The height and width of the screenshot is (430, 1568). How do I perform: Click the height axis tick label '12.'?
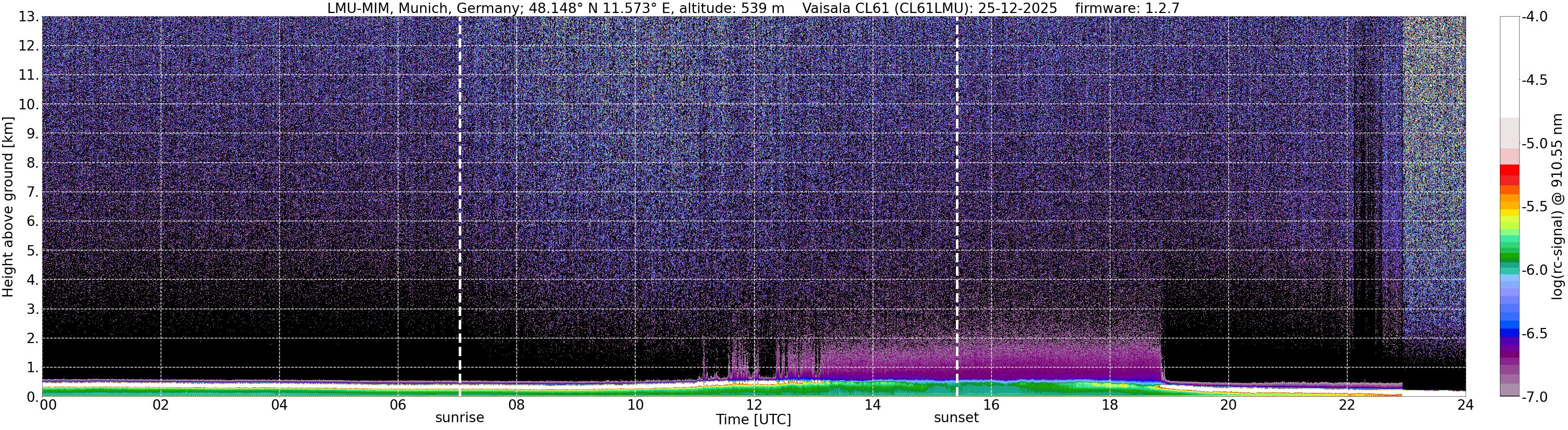(28, 46)
